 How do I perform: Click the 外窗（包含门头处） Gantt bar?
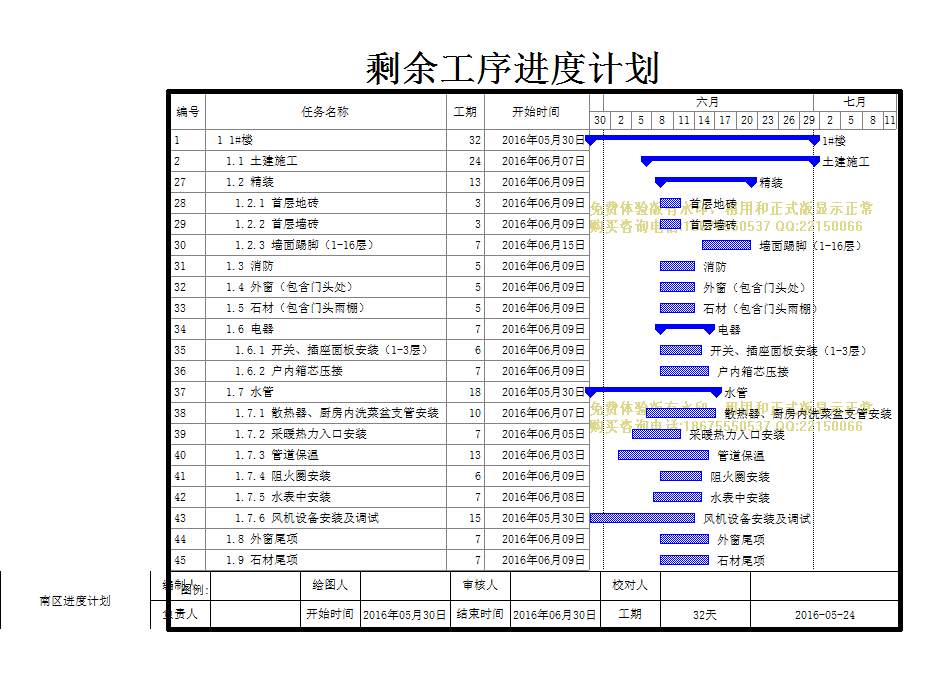coord(677,287)
